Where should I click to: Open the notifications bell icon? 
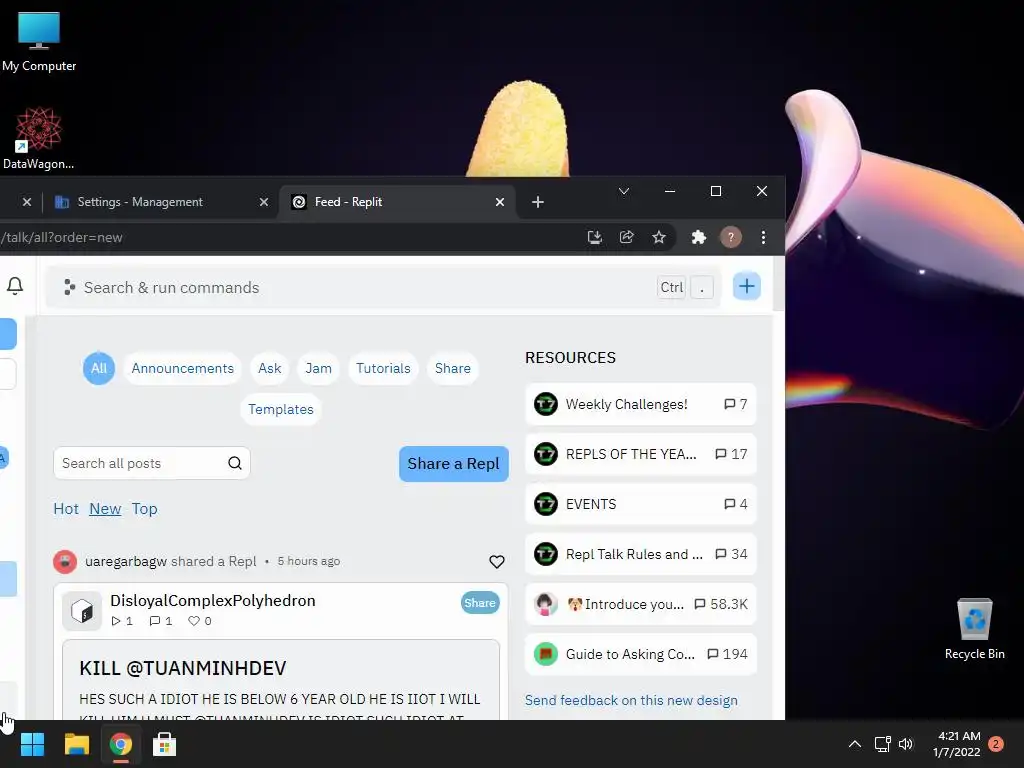point(15,286)
